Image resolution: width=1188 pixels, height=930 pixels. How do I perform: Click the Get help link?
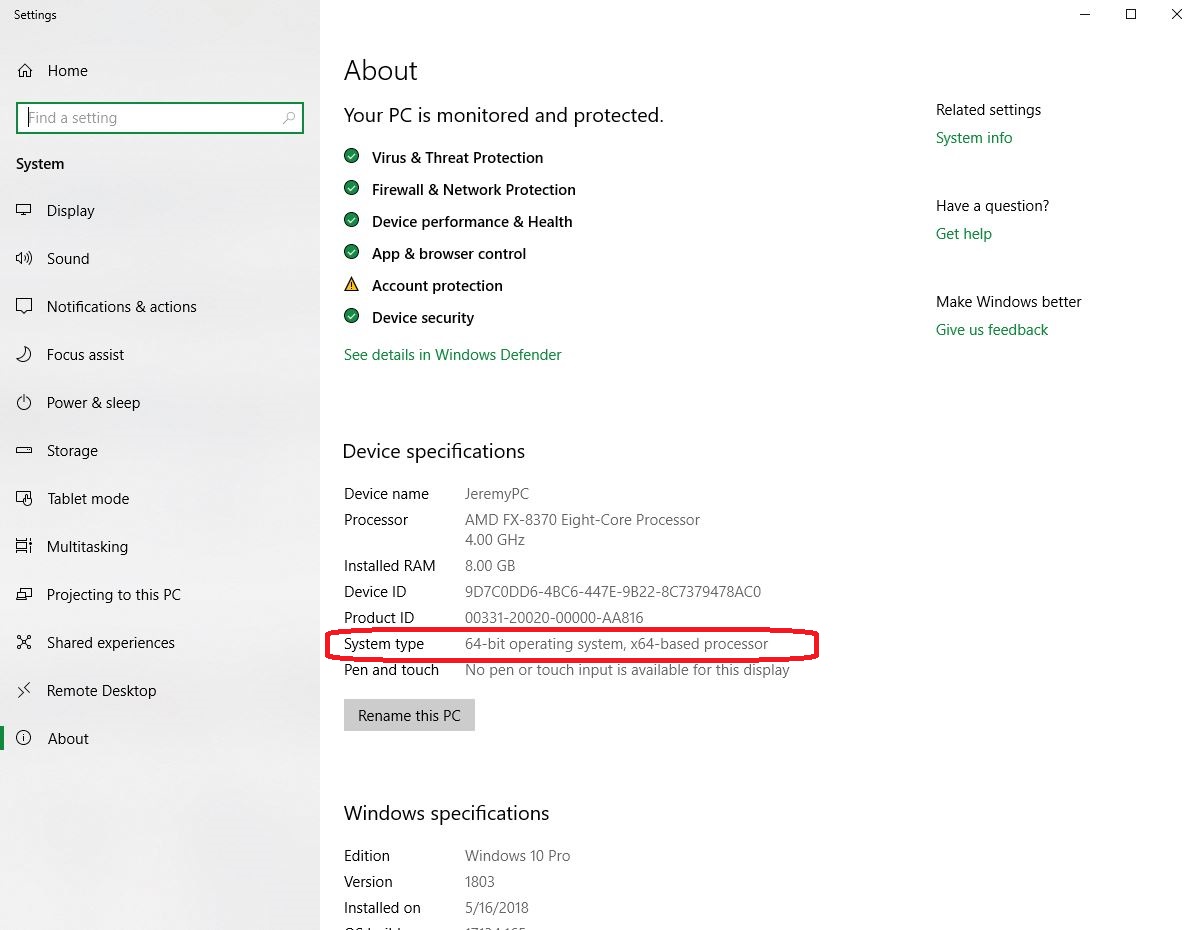pos(963,234)
